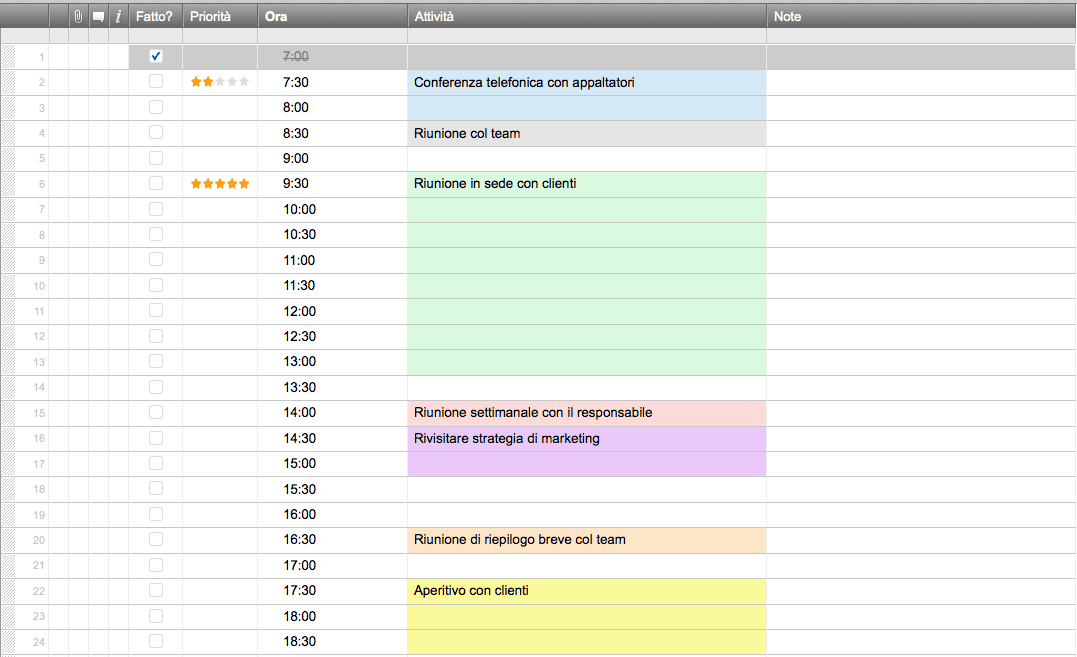Select the 'Riunione col team' cell
The height and width of the screenshot is (657, 1077).
pyautogui.click(x=587, y=133)
